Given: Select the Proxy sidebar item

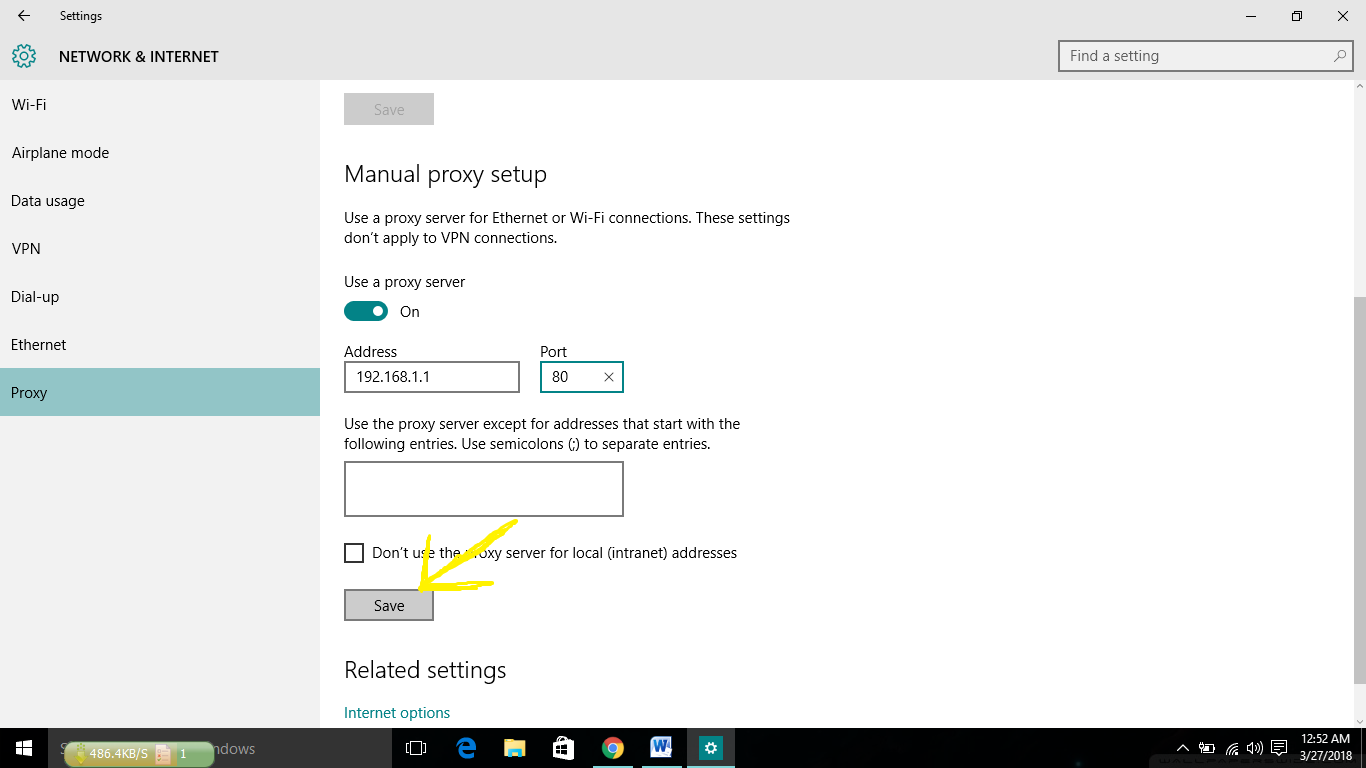Looking at the screenshot, I should pyautogui.click(x=160, y=393).
